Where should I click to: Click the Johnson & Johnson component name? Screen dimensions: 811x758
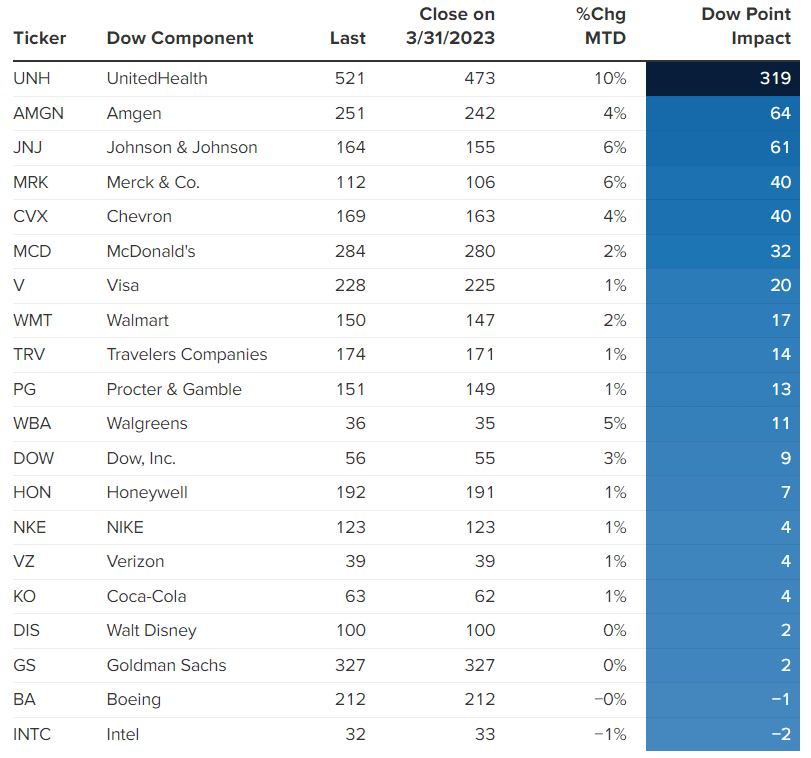[182, 147]
